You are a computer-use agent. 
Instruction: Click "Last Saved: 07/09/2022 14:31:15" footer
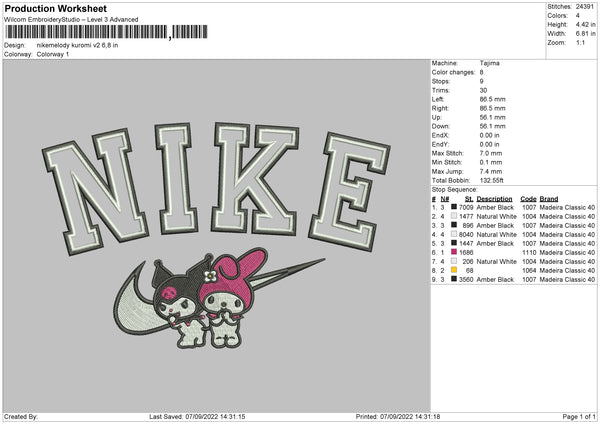[x=197, y=417]
